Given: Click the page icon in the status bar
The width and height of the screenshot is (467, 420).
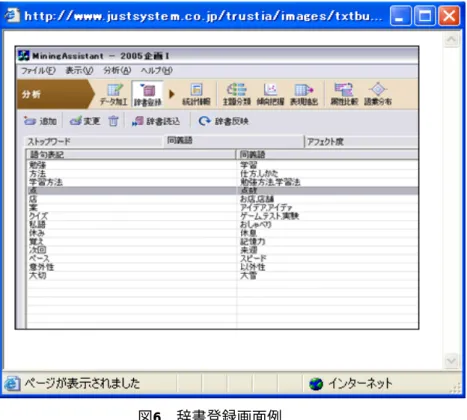Looking at the screenshot, I should [12, 384].
